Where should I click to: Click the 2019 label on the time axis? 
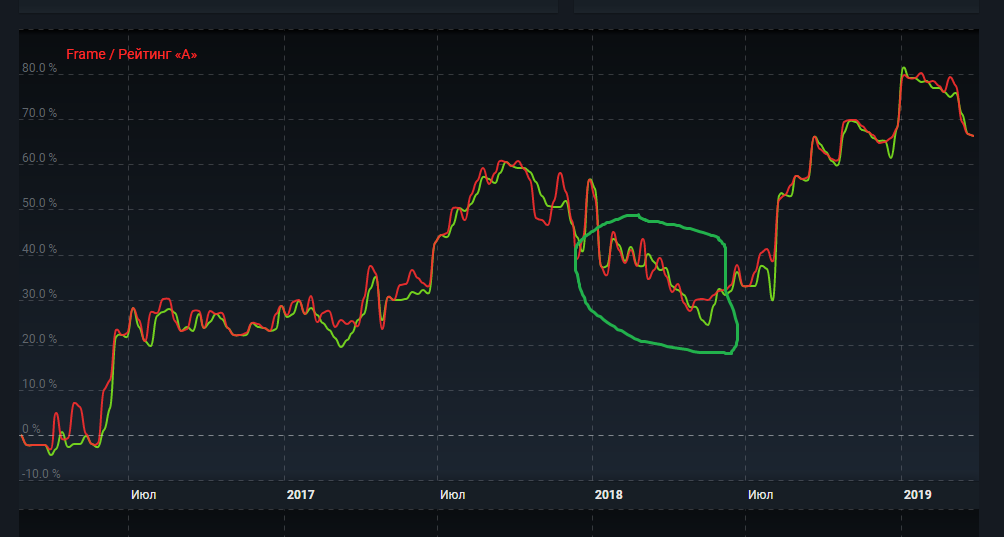(x=917, y=494)
